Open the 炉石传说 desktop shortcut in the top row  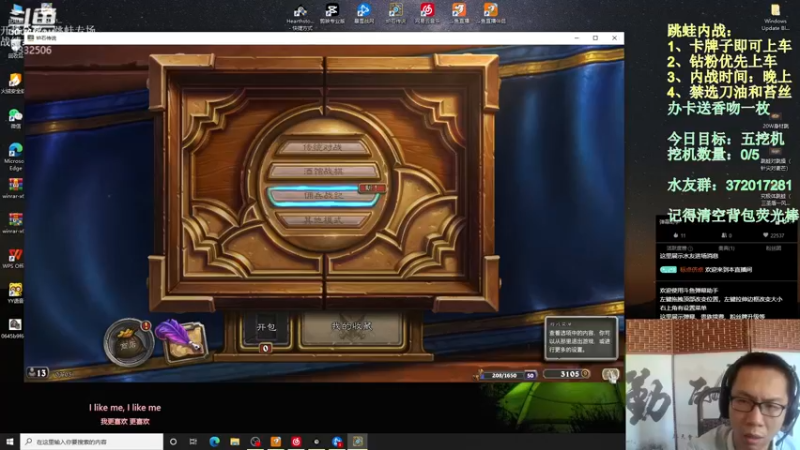(396, 13)
